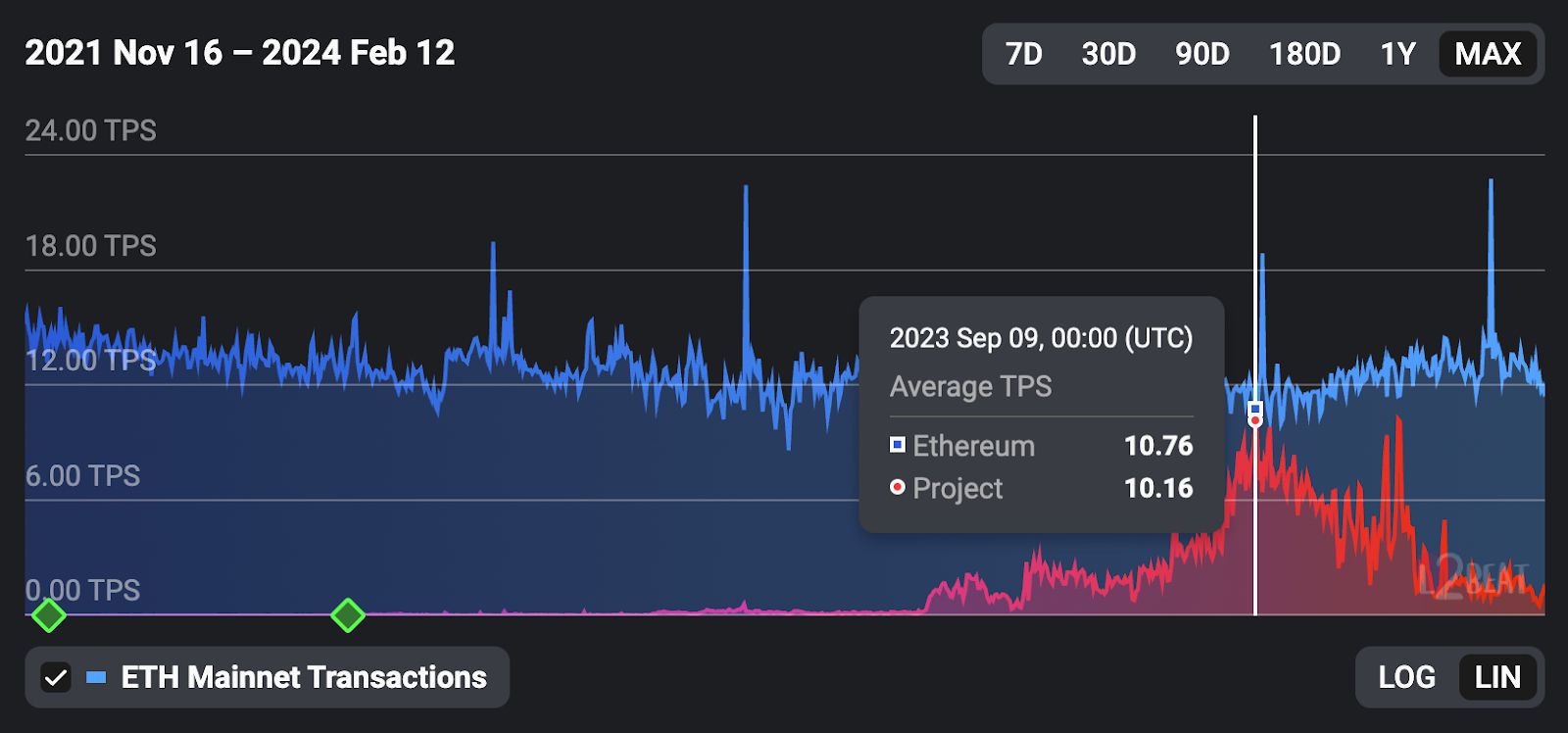Image resolution: width=1568 pixels, height=733 pixels.
Task: Show the 1Y time range
Action: point(1398,54)
